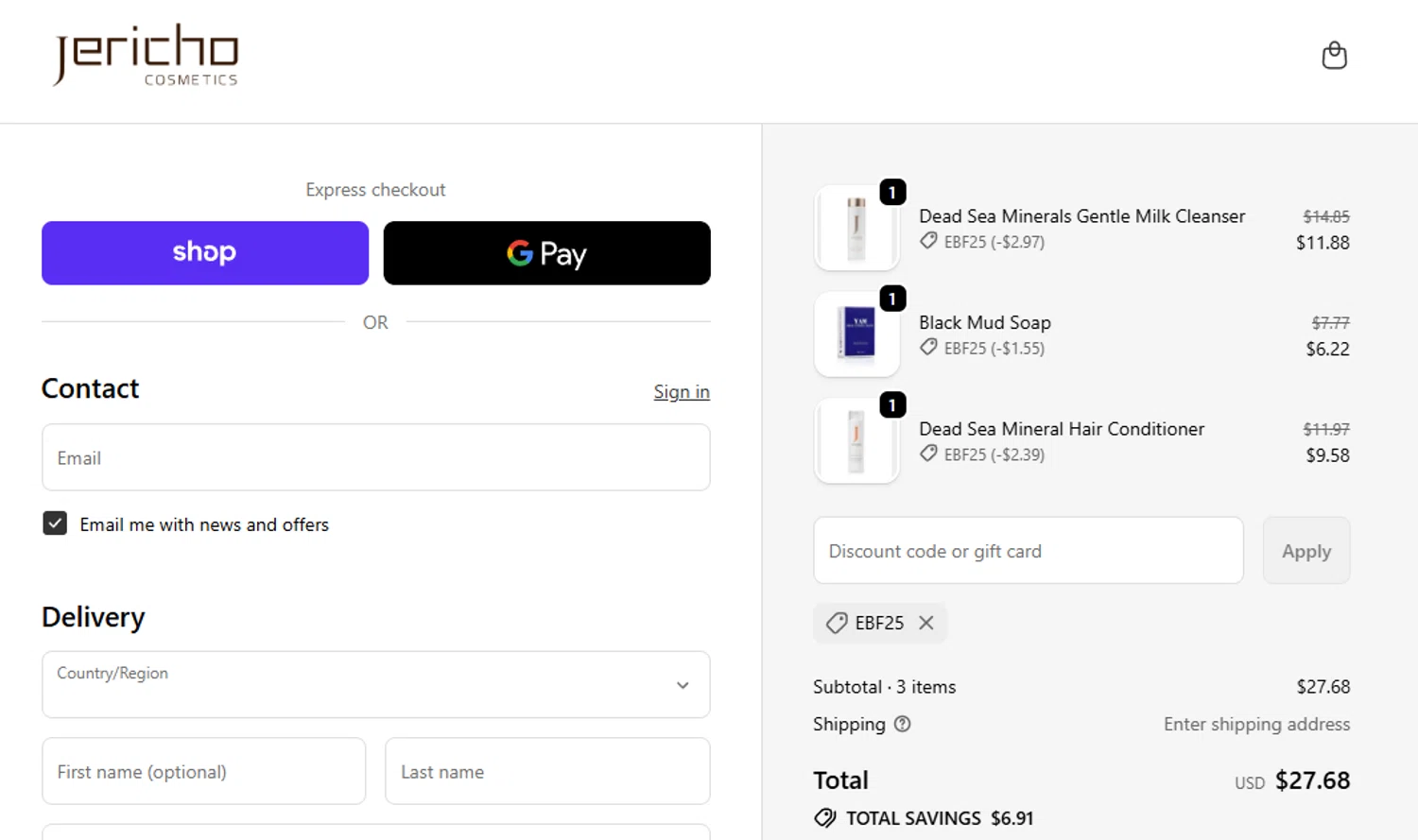Screen dimensions: 1418x840
Task: Click the Express checkout heading
Action: point(375,190)
